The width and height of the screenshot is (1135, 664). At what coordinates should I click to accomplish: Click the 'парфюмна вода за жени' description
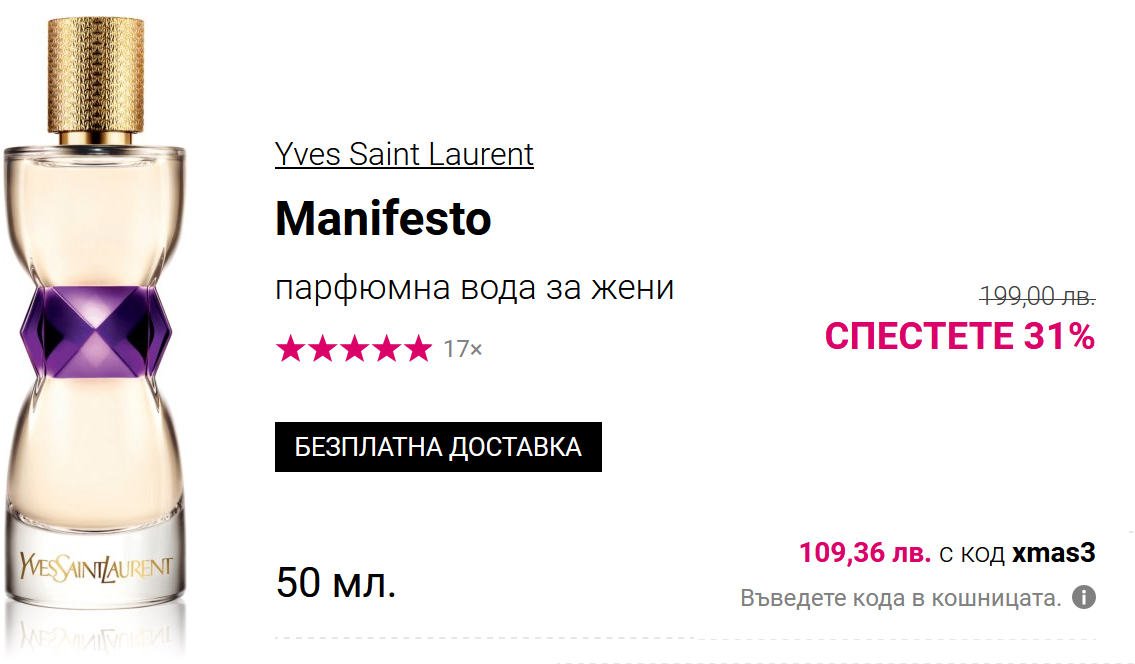point(474,288)
